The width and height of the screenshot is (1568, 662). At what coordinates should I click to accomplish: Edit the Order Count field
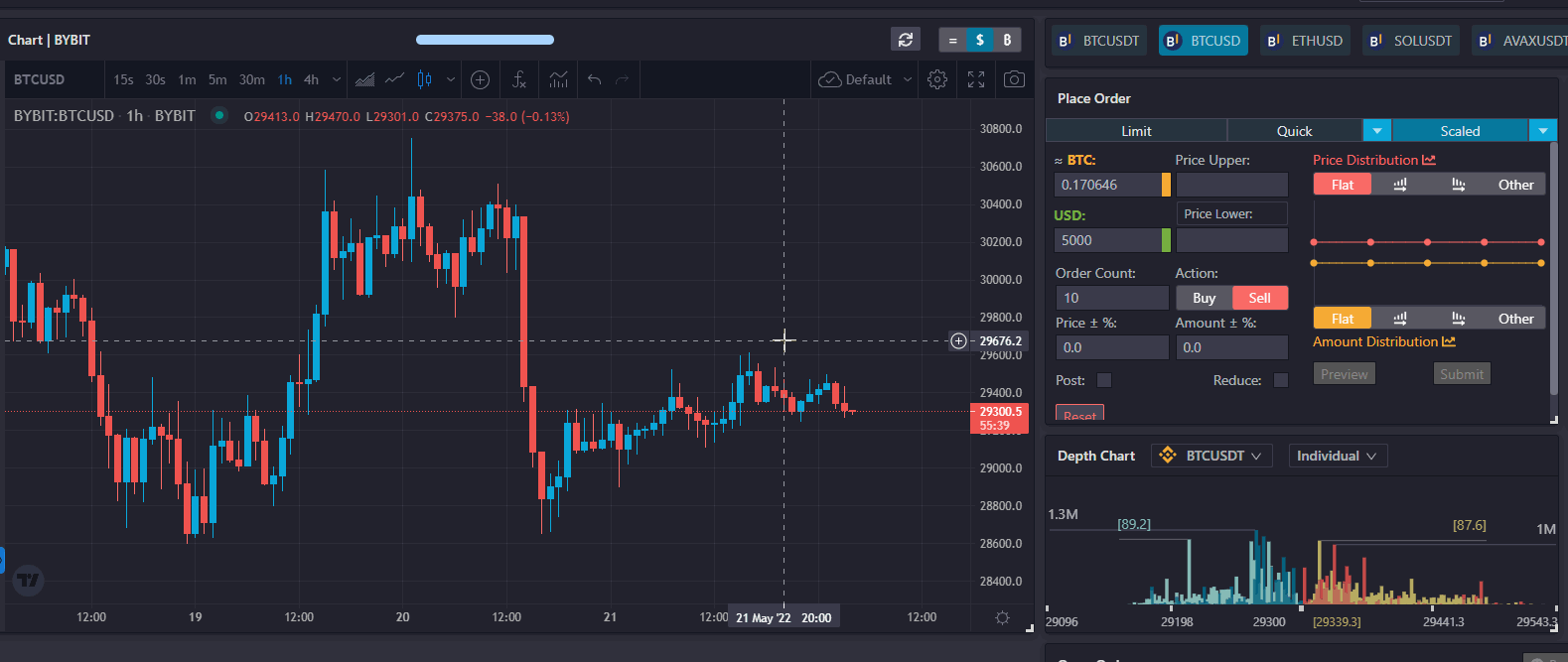pyautogui.click(x=1111, y=298)
